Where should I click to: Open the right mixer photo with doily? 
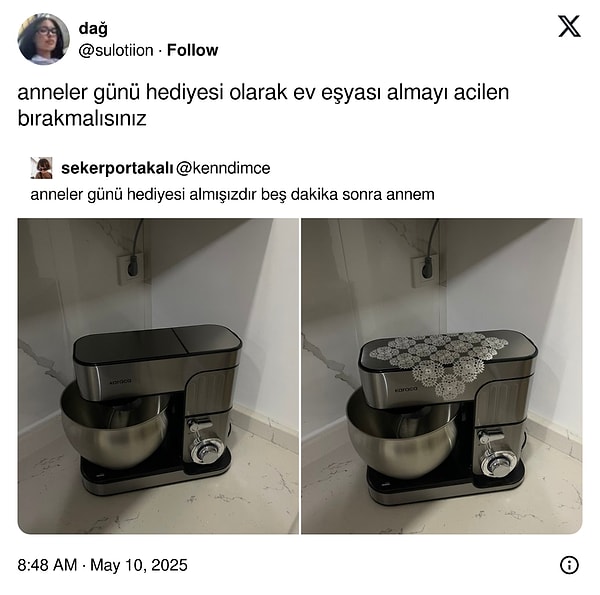pyautogui.click(x=442, y=376)
